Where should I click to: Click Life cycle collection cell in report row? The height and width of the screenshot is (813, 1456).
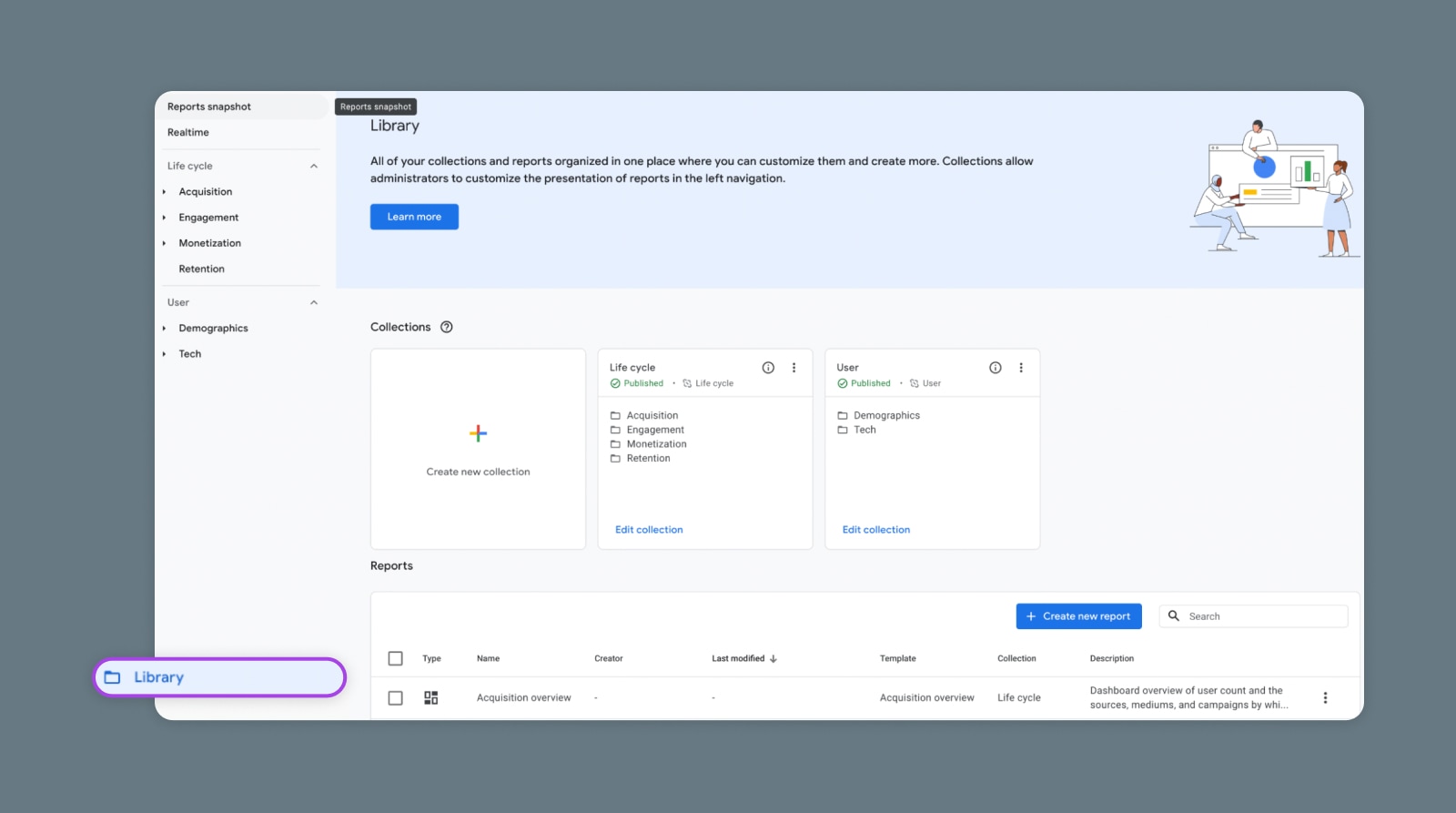tap(1019, 697)
